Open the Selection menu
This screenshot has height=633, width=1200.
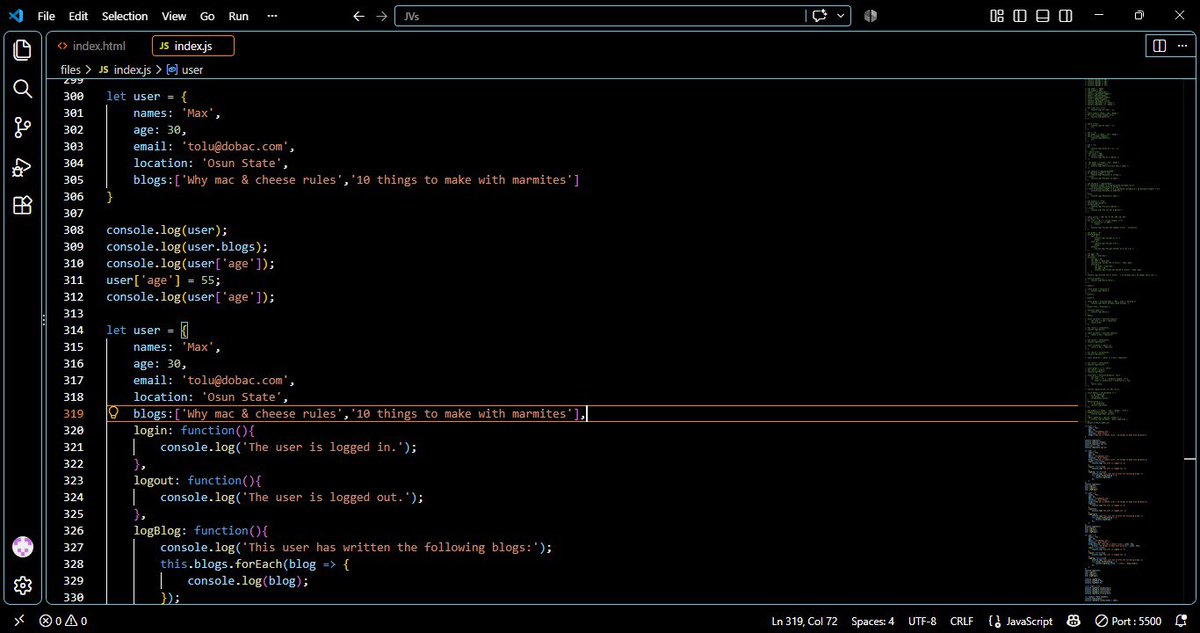click(124, 16)
